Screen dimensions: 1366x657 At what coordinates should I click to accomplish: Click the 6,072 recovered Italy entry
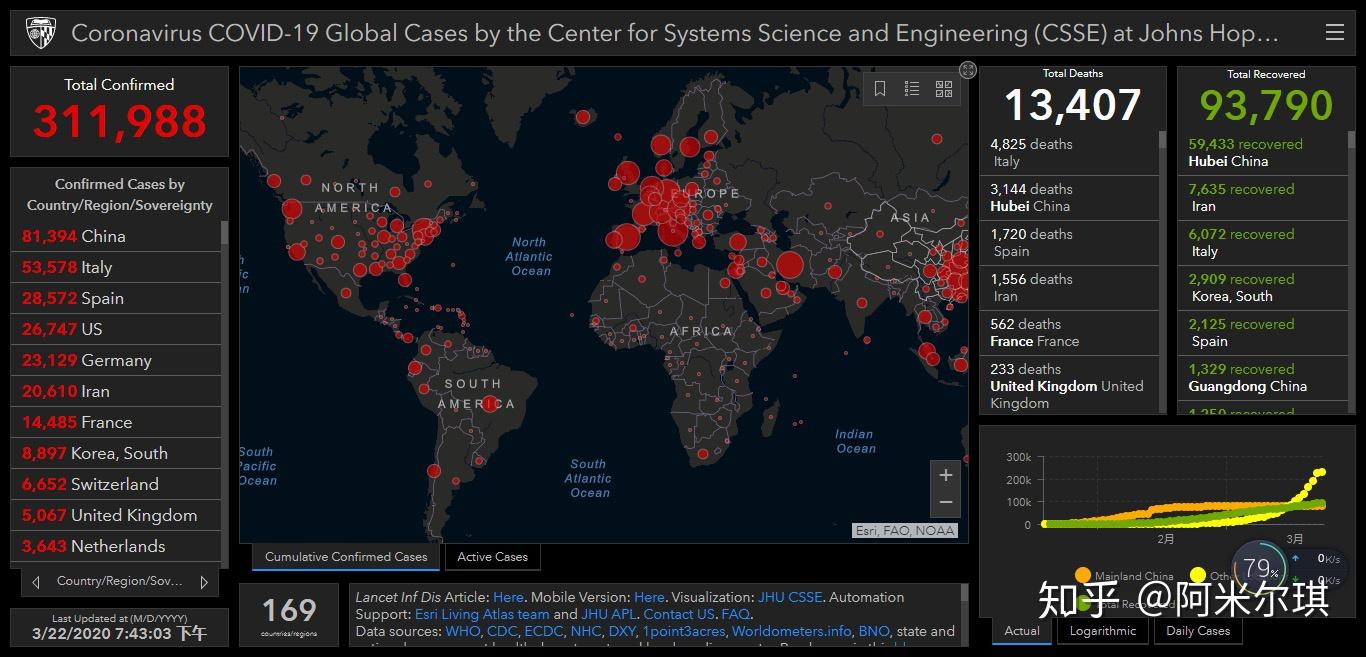(1263, 243)
